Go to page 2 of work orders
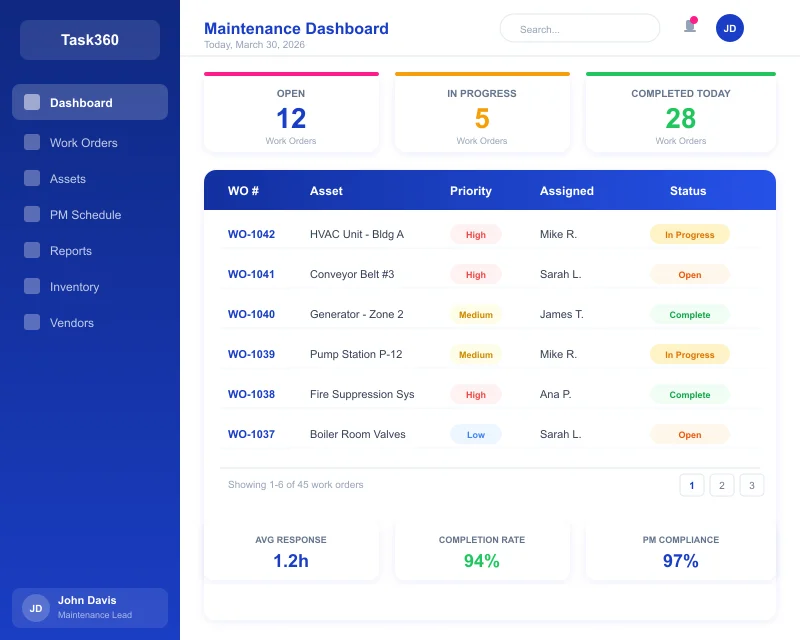The width and height of the screenshot is (800, 640). 722,485
